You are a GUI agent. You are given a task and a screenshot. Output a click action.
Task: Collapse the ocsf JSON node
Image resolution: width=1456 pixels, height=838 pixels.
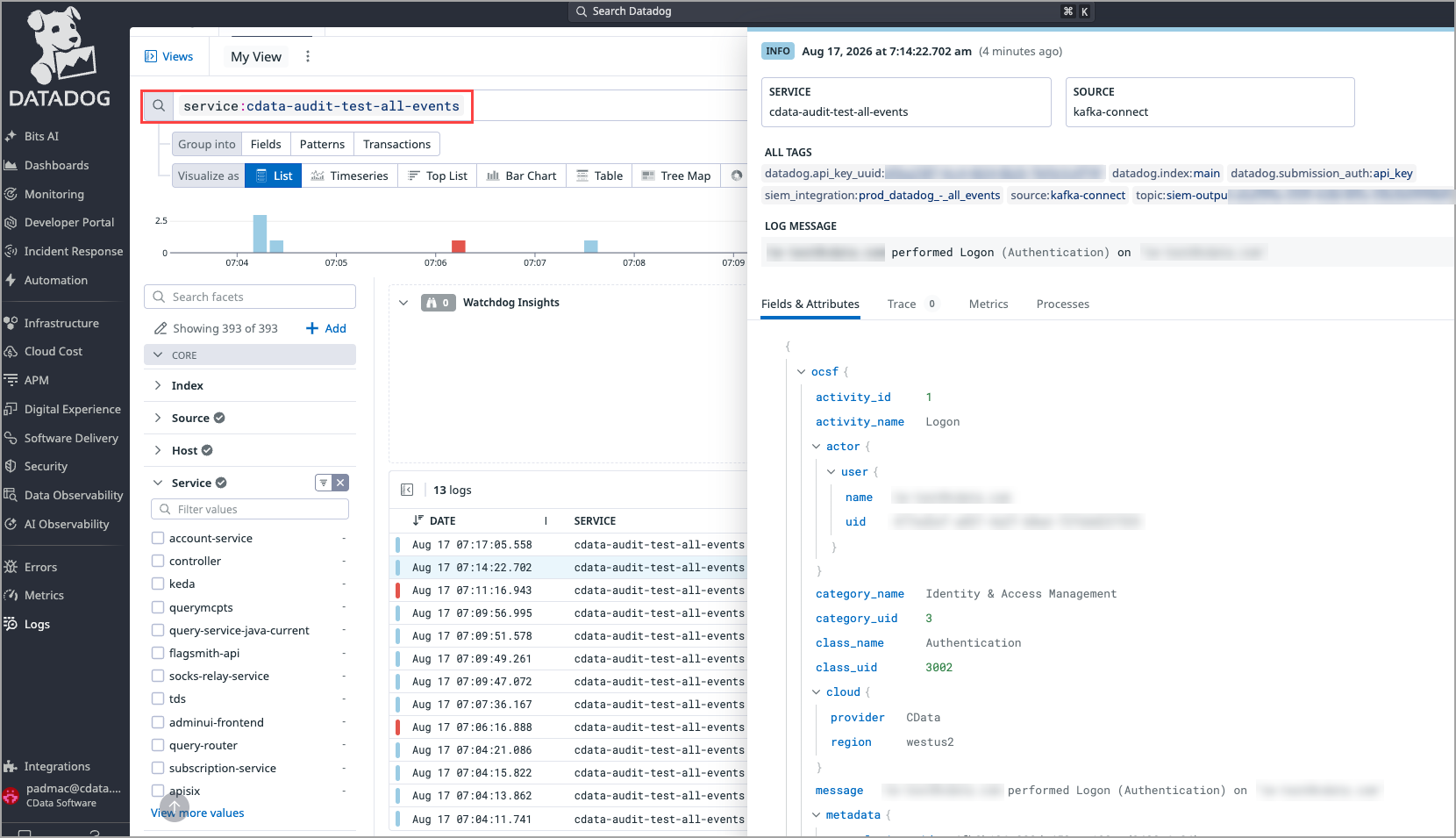point(801,372)
